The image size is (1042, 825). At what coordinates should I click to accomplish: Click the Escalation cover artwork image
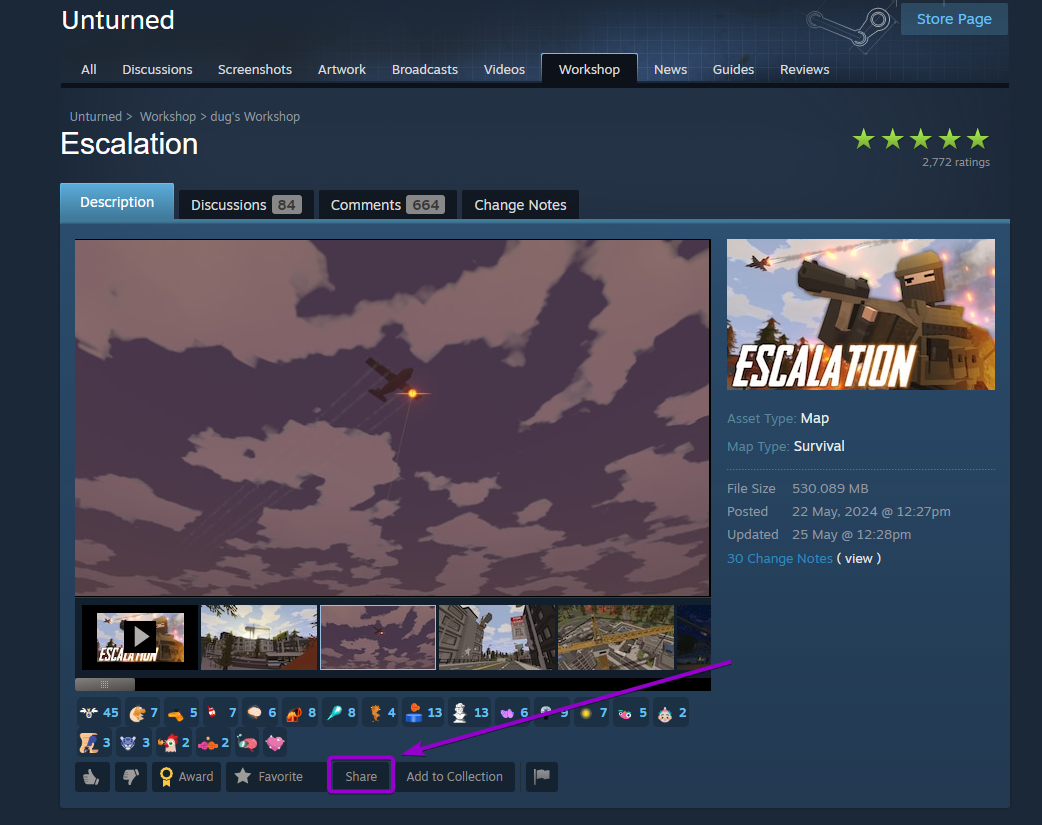point(861,314)
